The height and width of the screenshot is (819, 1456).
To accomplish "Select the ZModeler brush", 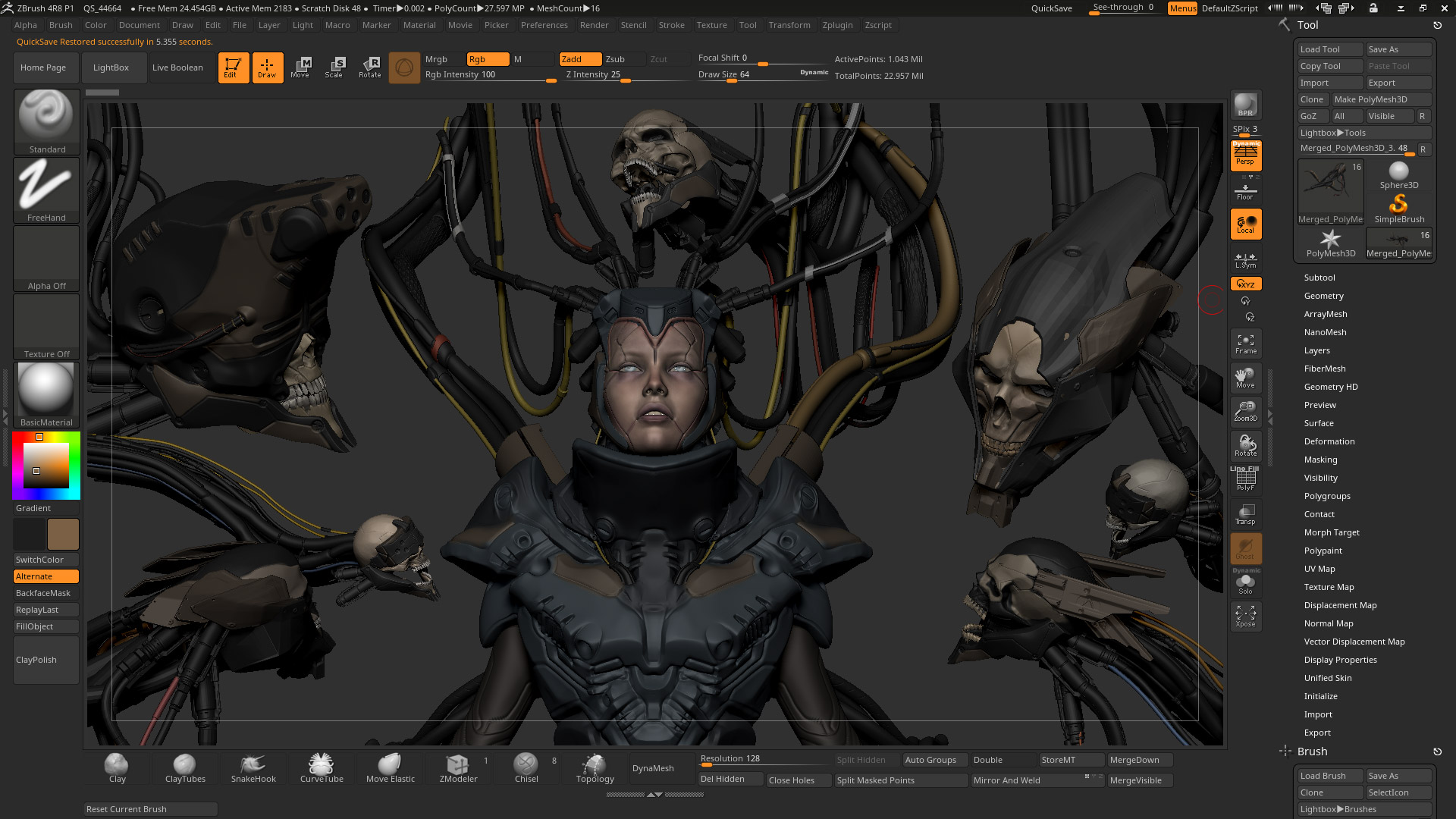I will click(458, 768).
